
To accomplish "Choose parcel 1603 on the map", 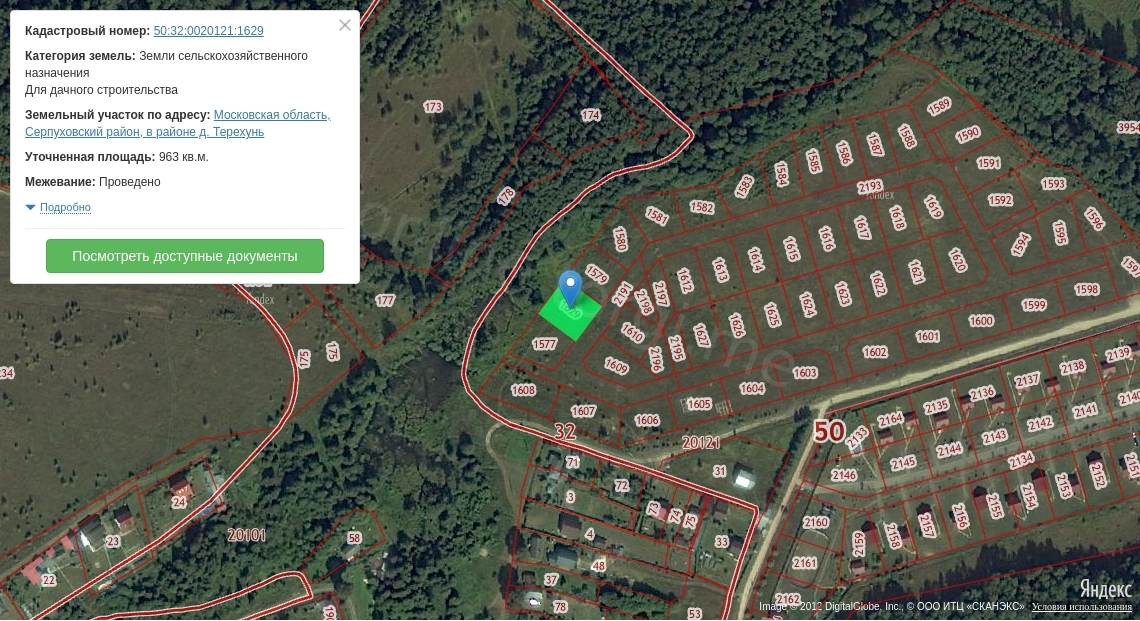I will pos(805,373).
